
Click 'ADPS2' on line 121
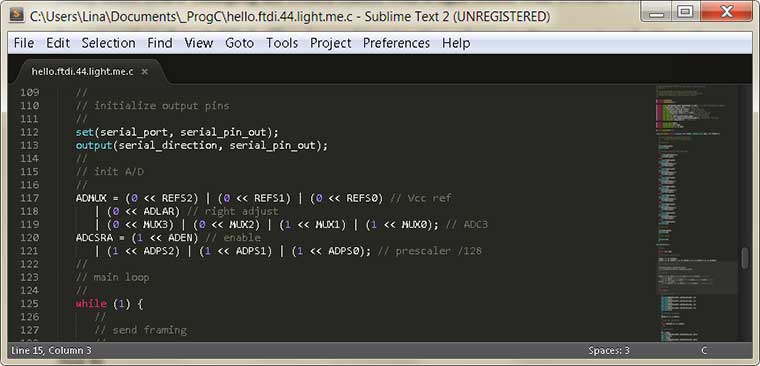pos(158,251)
